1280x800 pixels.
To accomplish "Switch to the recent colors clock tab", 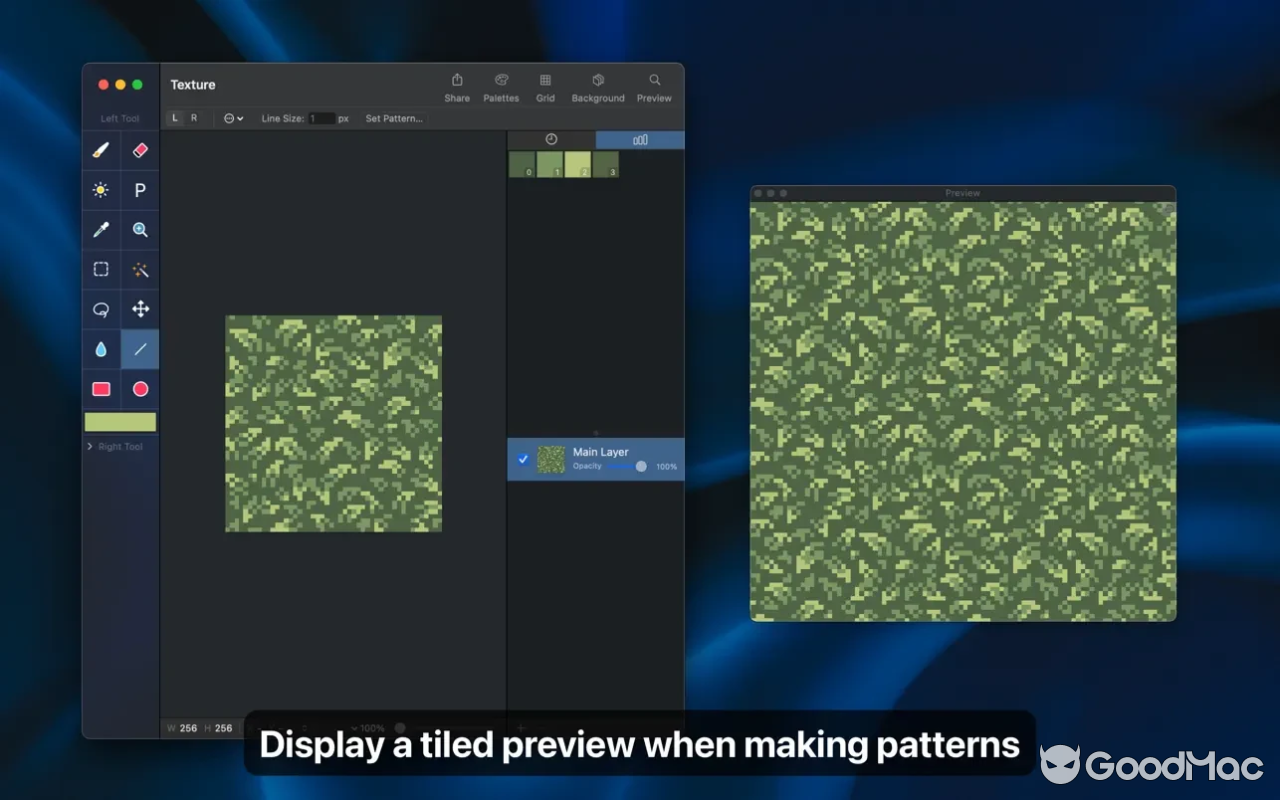I will click(551, 139).
